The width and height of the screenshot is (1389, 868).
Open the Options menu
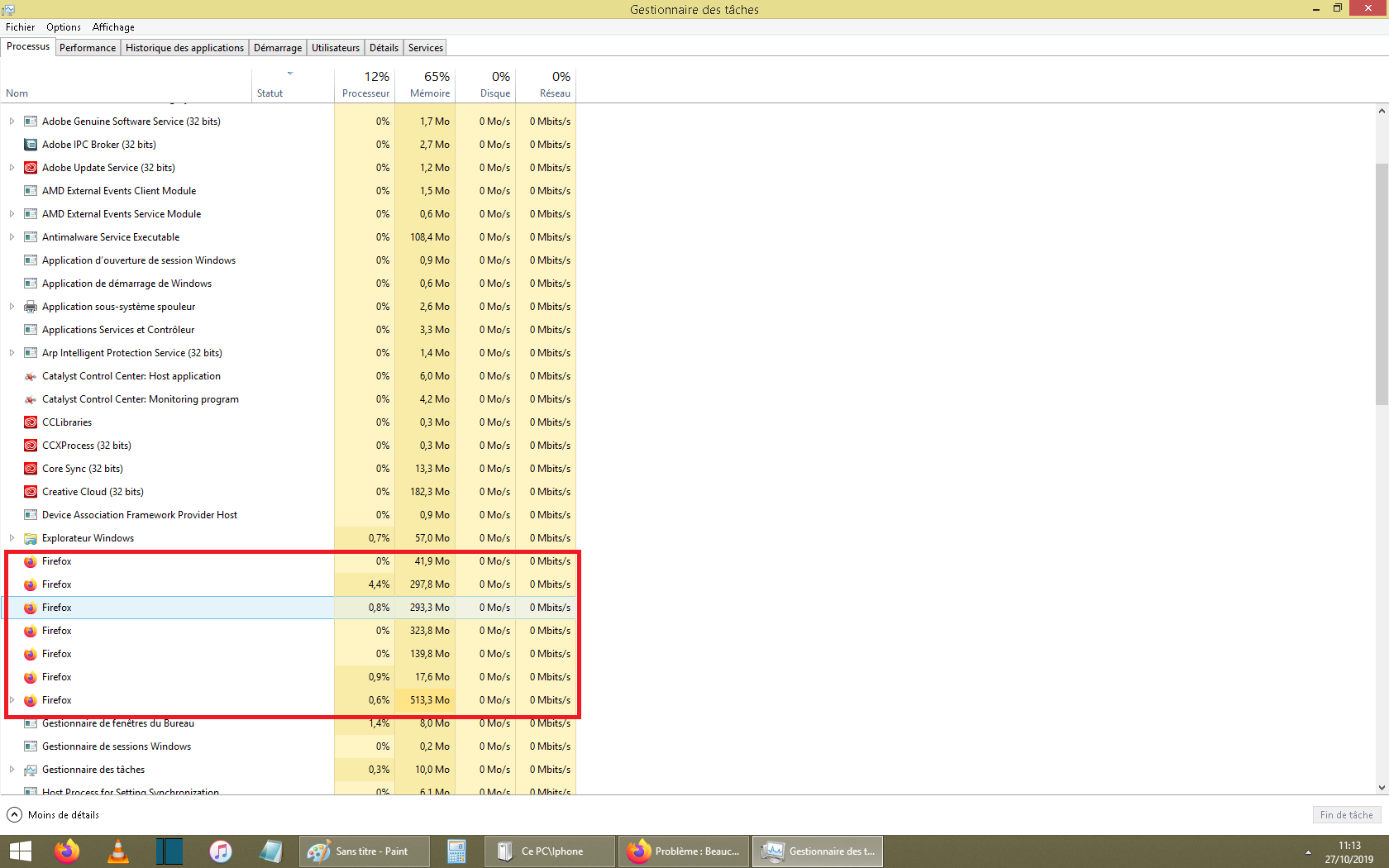click(64, 27)
